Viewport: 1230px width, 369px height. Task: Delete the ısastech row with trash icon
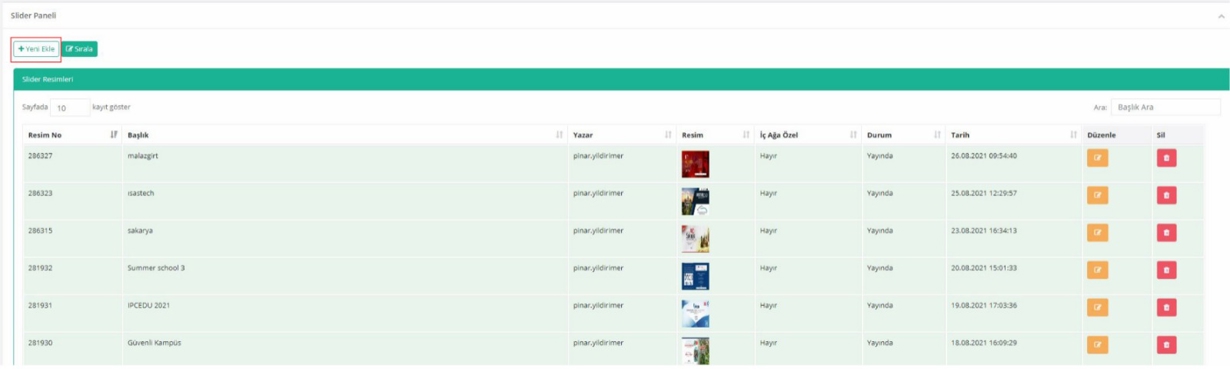pyautogui.click(x=1166, y=195)
